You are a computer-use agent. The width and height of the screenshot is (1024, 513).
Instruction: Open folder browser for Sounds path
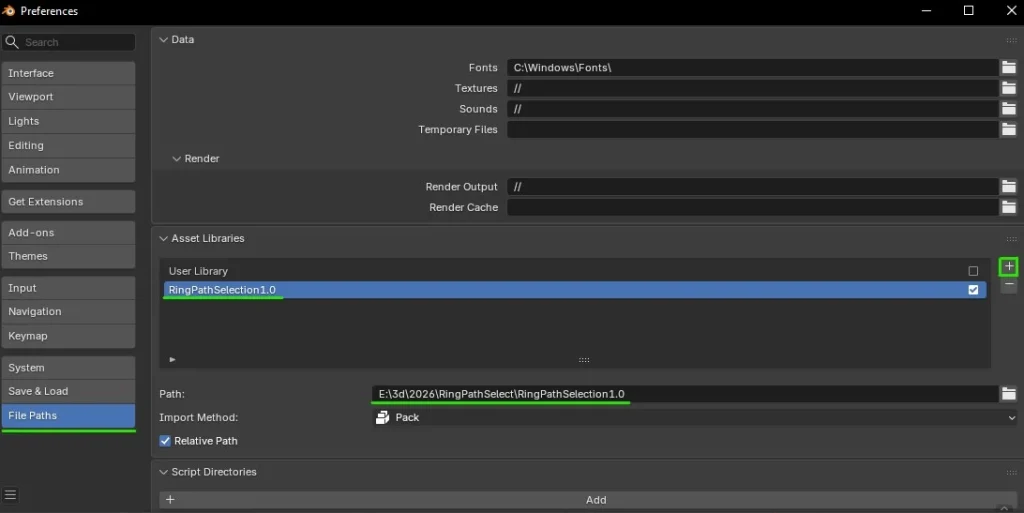1009,109
